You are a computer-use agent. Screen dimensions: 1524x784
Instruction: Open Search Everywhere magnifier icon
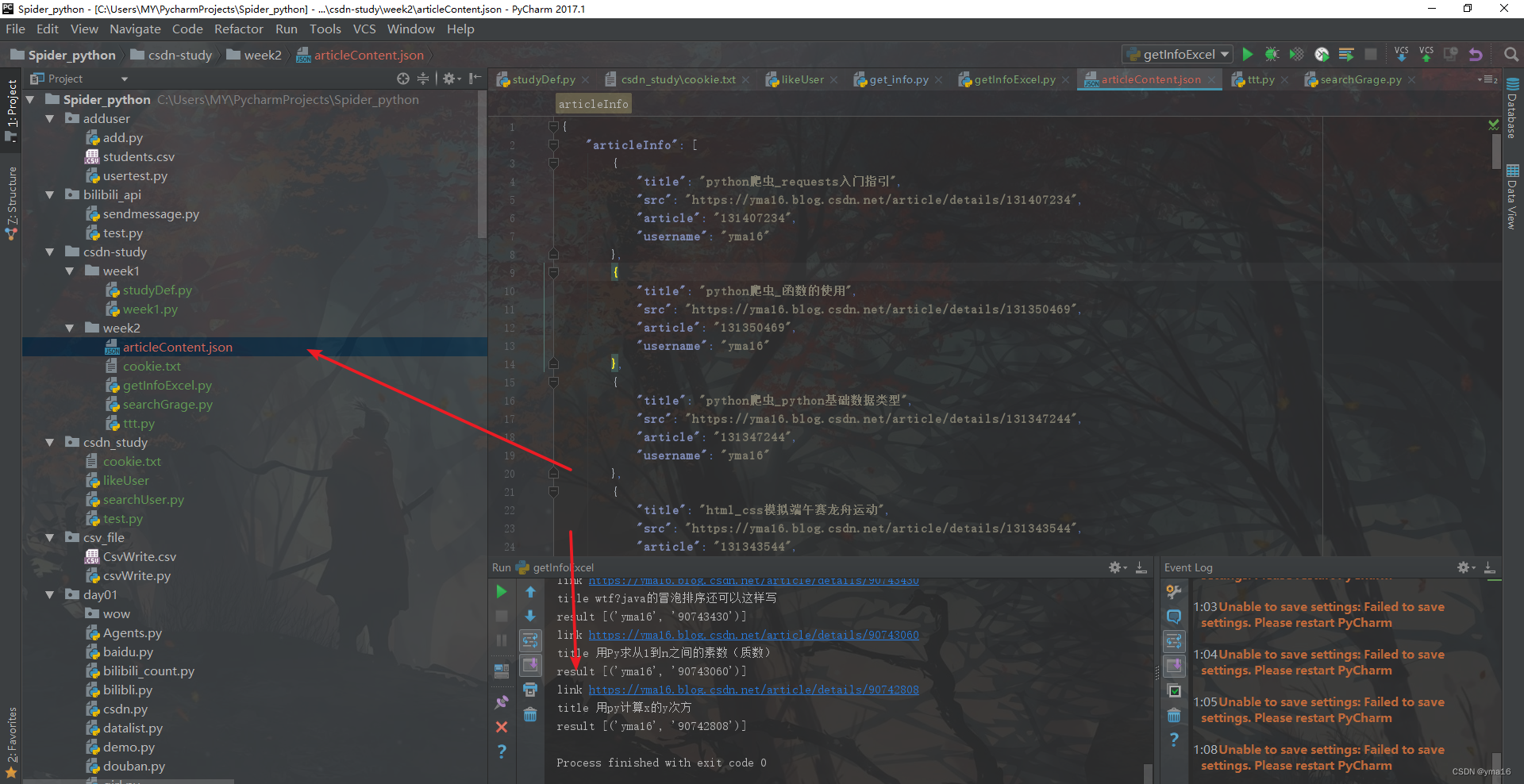(x=1511, y=54)
